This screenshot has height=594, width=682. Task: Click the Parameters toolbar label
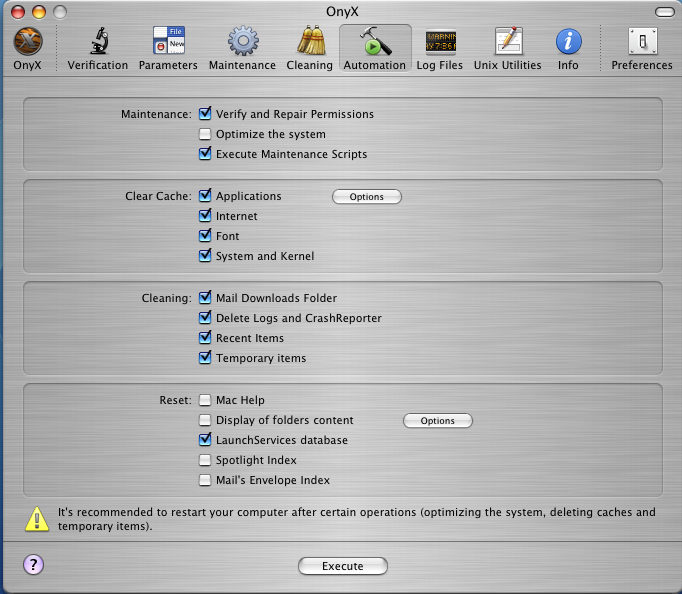pos(168,65)
